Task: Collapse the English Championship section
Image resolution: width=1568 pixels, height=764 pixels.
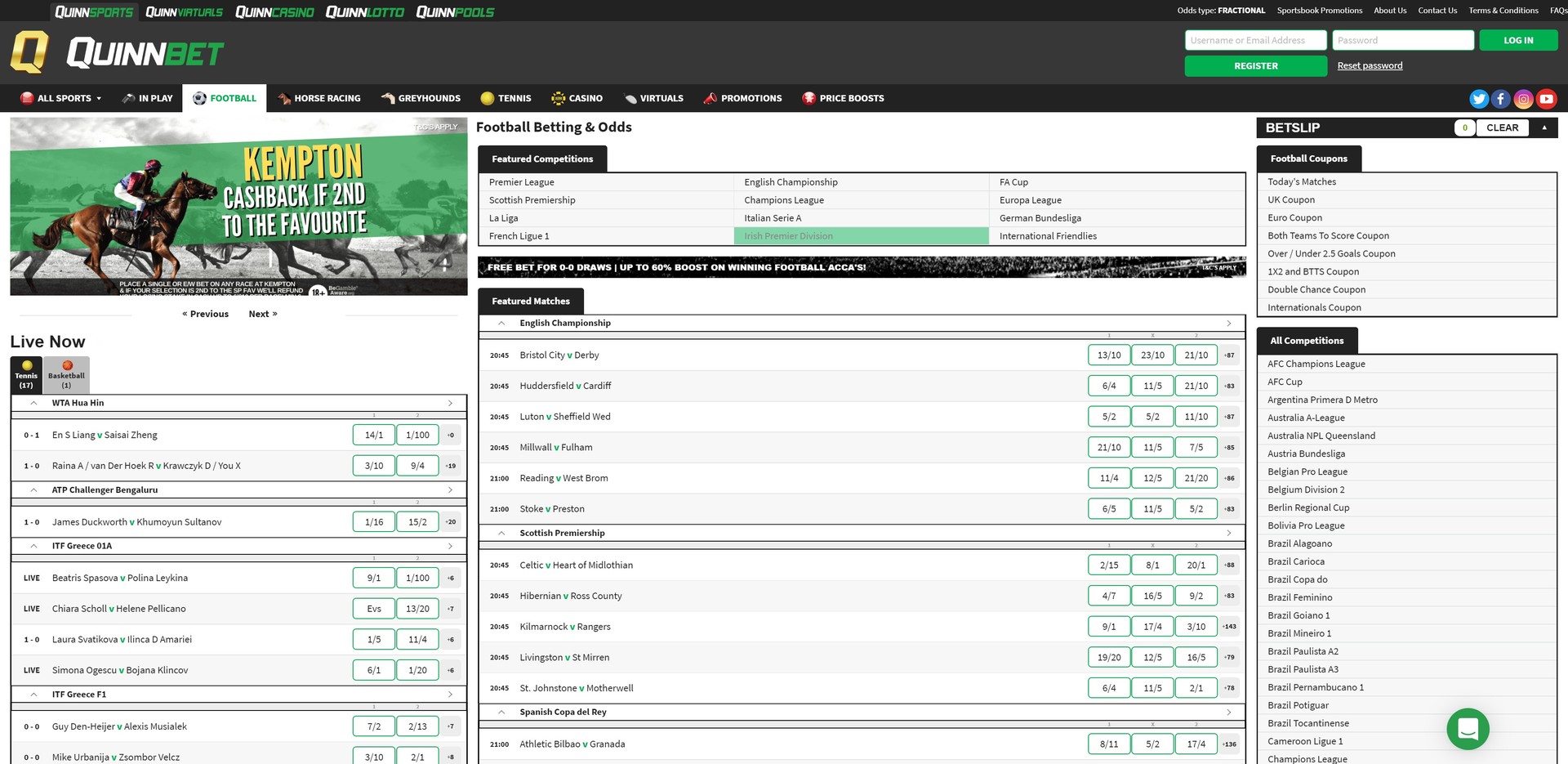Action: pos(501,324)
